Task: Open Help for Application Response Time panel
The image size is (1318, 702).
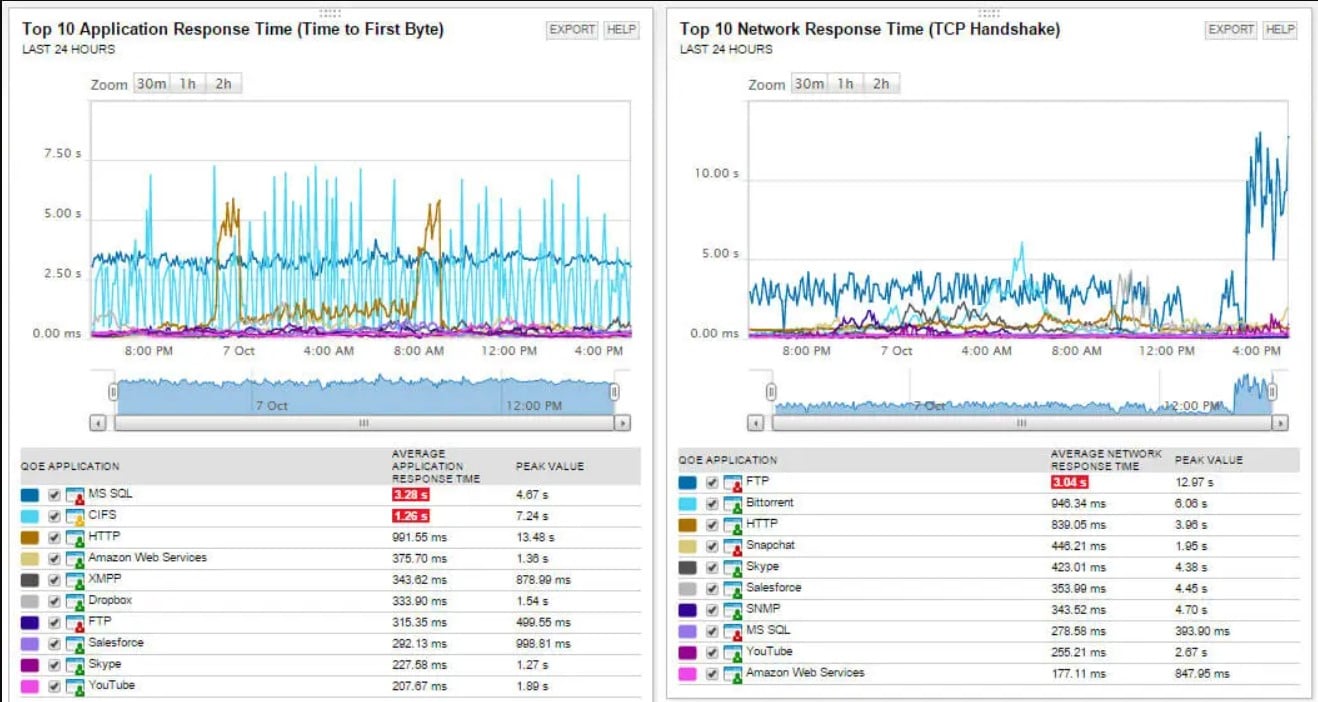Action: coord(621,30)
